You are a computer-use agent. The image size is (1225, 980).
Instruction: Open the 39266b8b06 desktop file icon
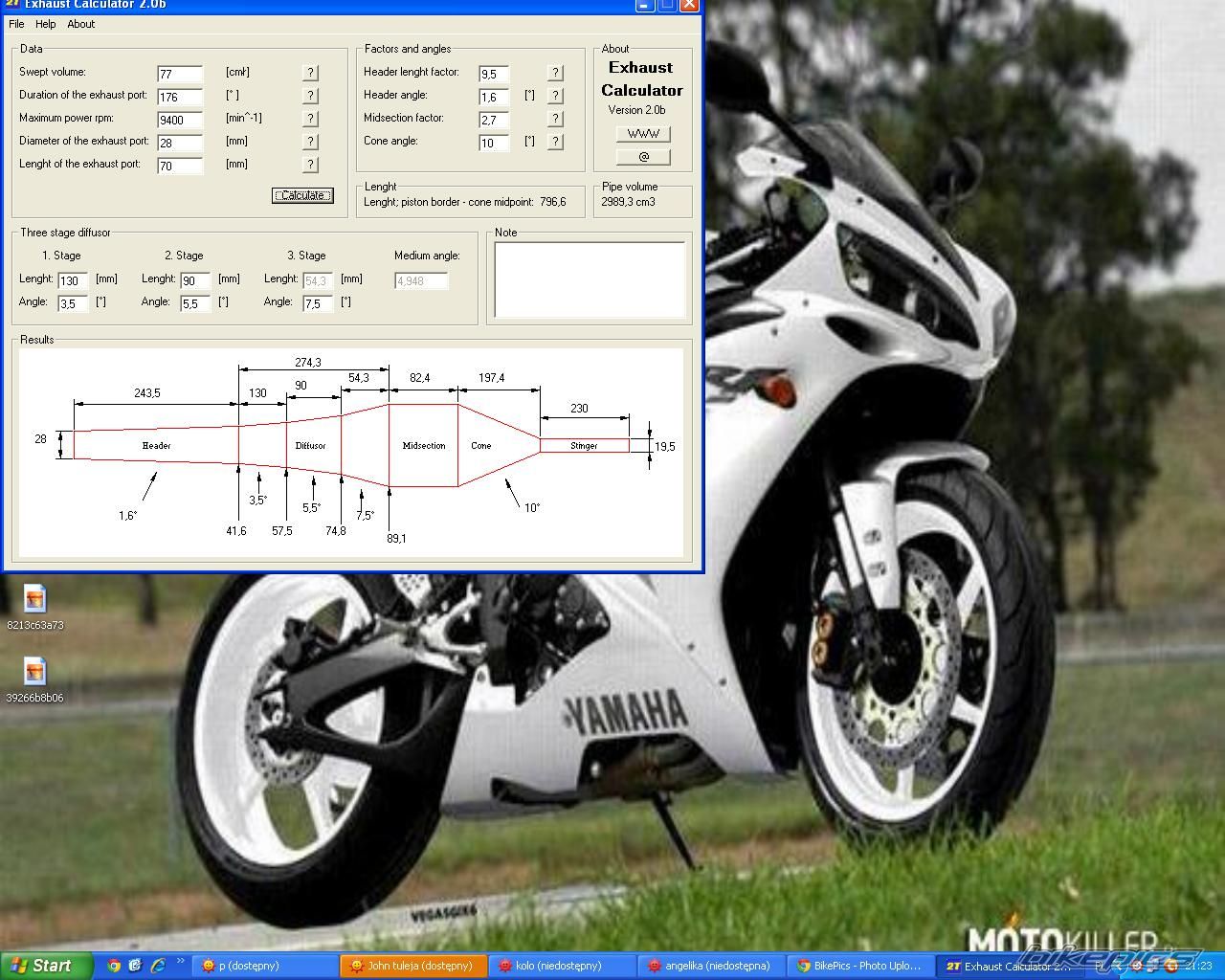tap(35, 673)
